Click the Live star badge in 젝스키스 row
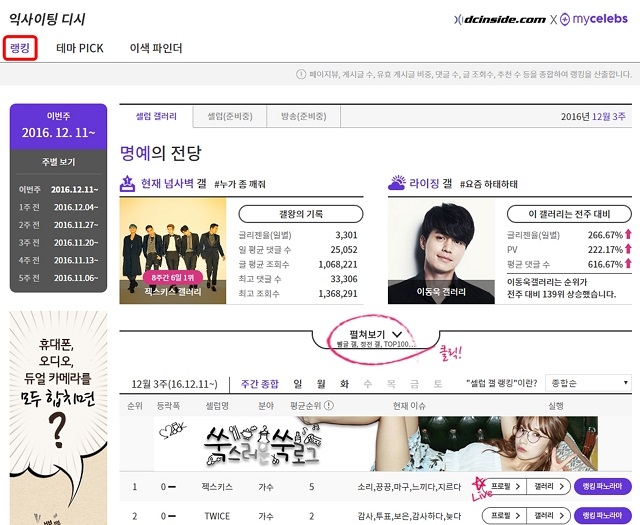Viewport: 640px width, 525px height. (x=480, y=489)
